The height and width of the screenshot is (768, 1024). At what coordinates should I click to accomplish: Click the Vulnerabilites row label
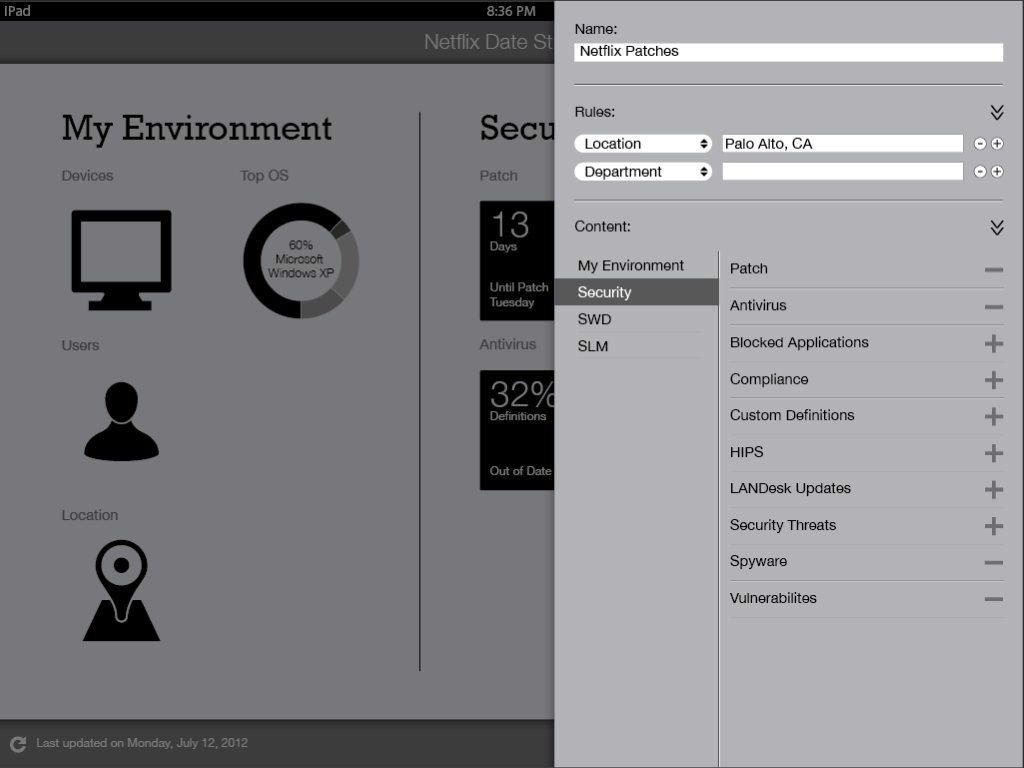point(773,598)
